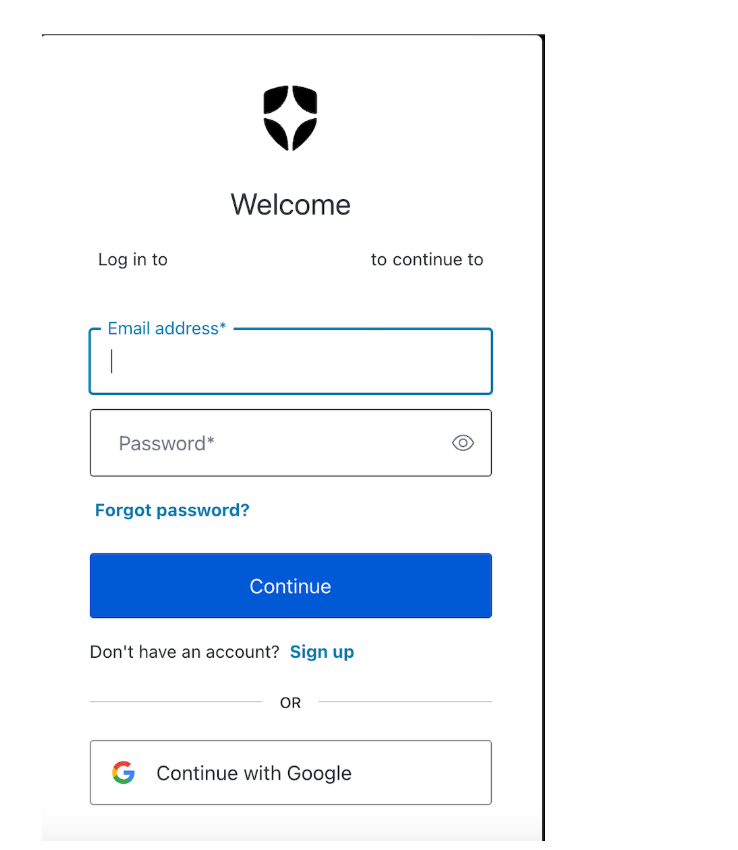The width and height of the screenshot is (738, 850).
Task: Place the cursor at the email field's text caret
Action: tap(112, 361)
